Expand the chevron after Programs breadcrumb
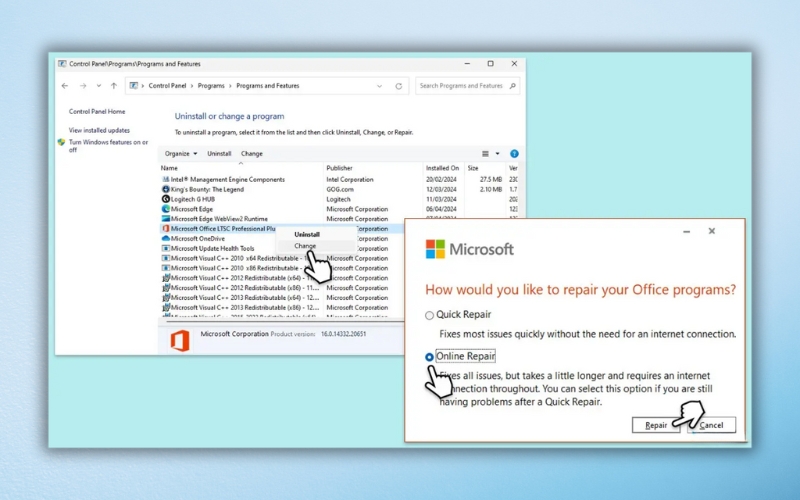Screen dimensions: 800x500 pos(231,86)
